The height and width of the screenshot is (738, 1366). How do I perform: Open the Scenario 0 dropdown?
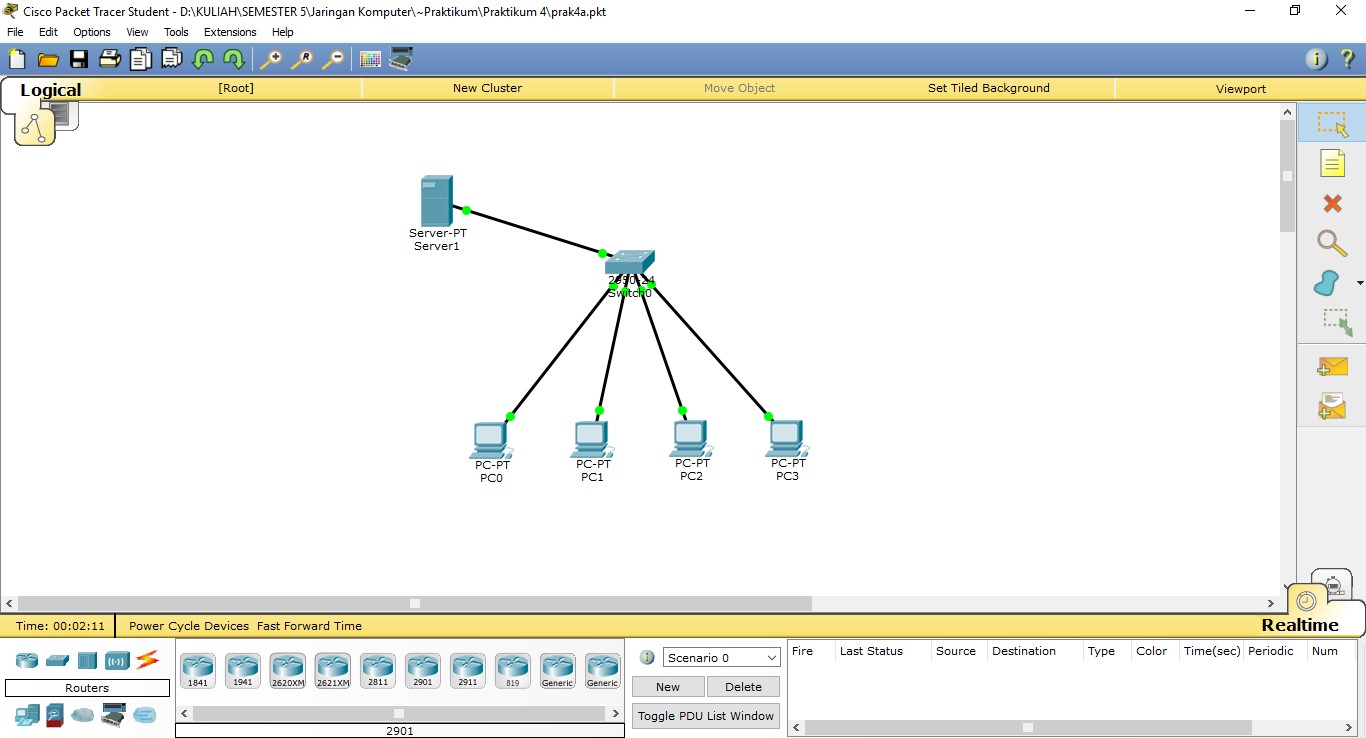tap(720, 657)
